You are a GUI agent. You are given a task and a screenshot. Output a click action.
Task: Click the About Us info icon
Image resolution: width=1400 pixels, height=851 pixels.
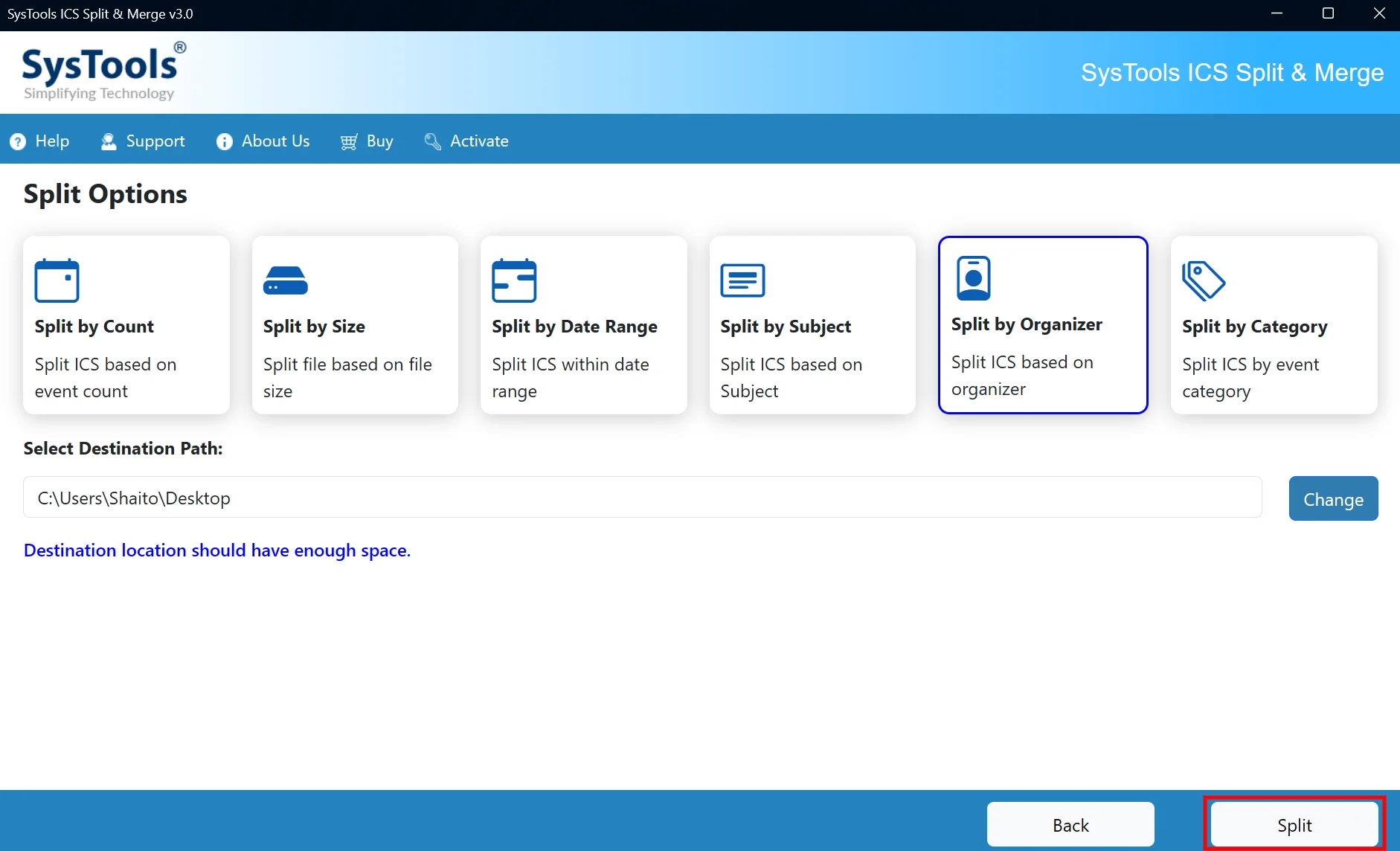pyautogui.click(x=224, y=141)
